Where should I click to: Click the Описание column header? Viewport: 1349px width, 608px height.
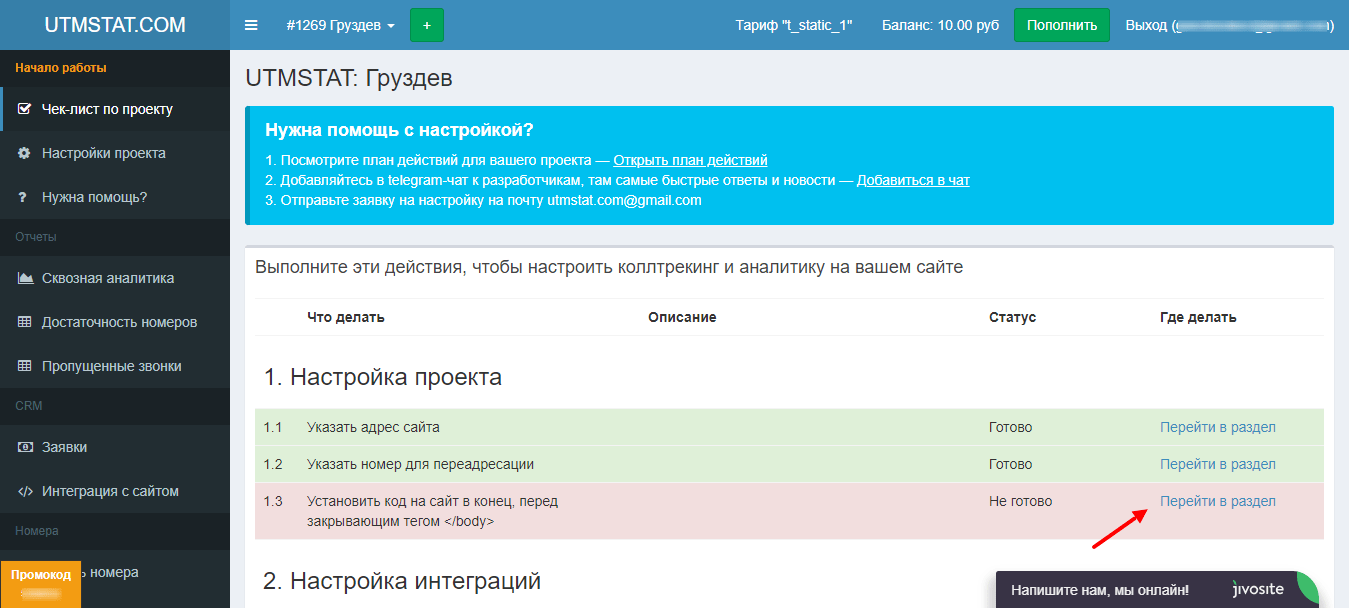coord(682,317)
